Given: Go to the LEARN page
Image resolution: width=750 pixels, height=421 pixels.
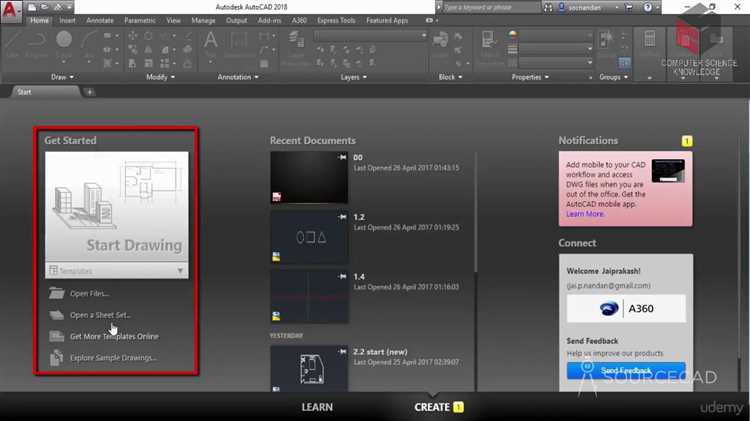Looking at the screenshot, I should 317,407.
